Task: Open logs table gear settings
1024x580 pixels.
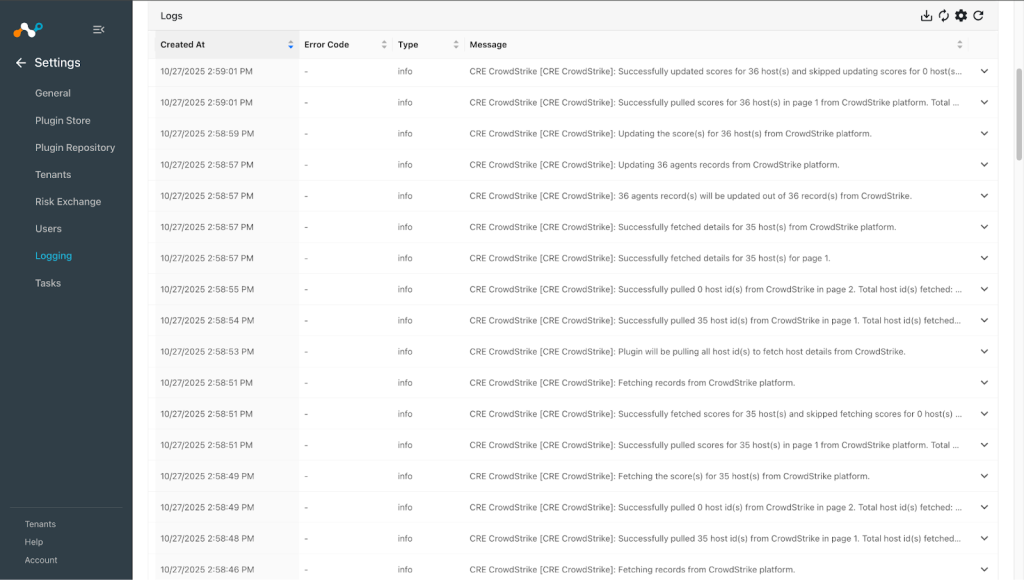Action: point(961,16)
